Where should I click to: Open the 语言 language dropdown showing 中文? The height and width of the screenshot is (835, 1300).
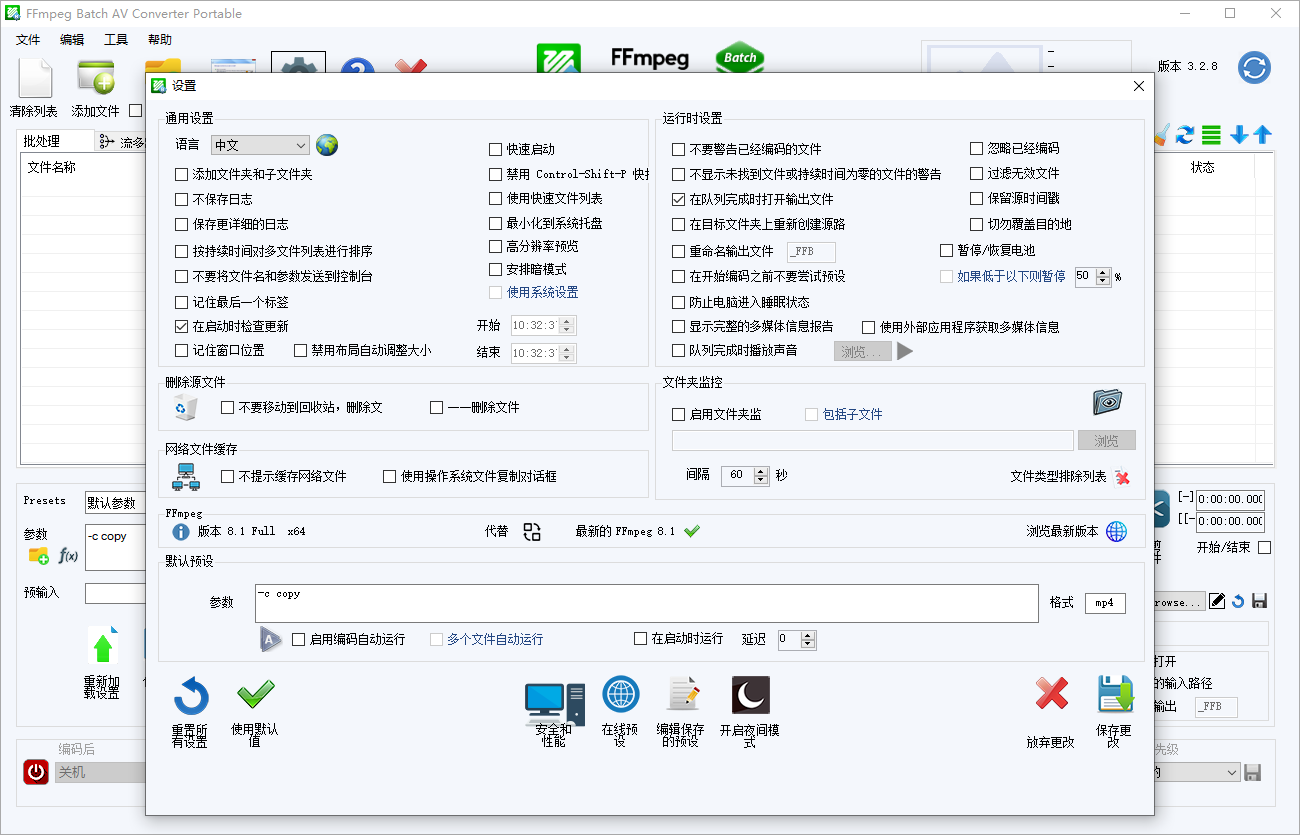tap(259, 144)
